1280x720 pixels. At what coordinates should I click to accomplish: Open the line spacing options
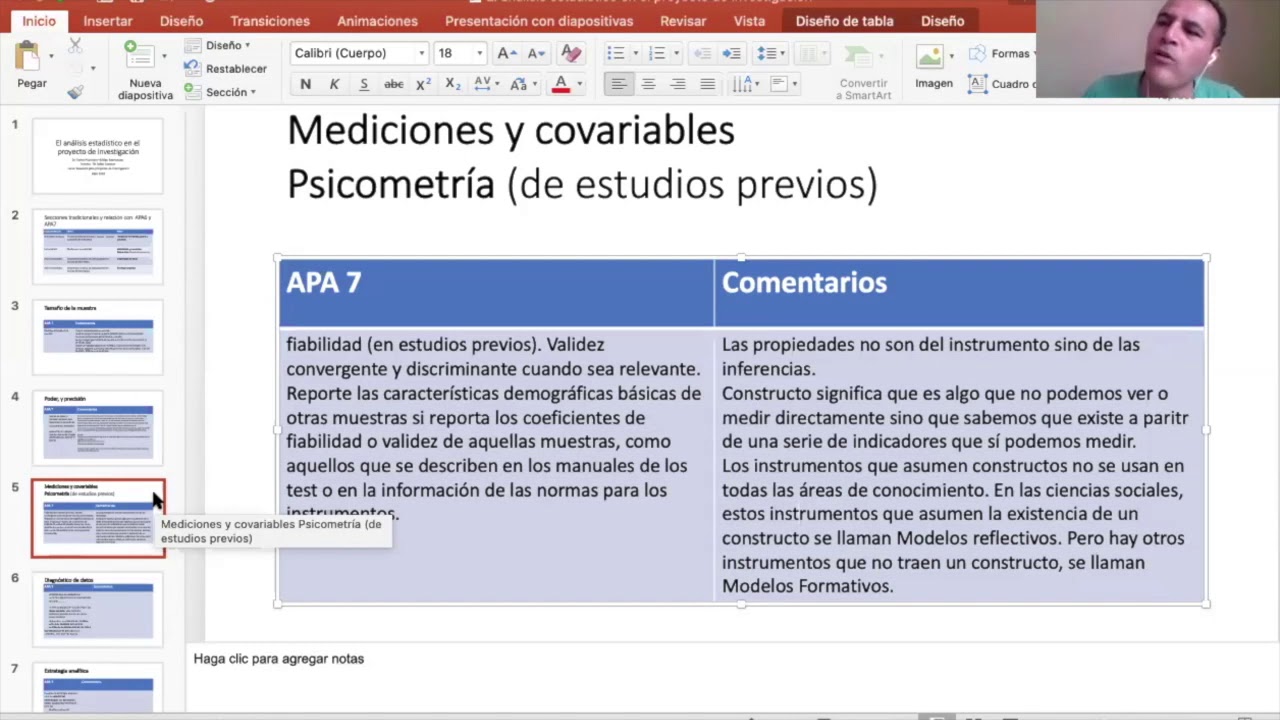click(770, 53)
